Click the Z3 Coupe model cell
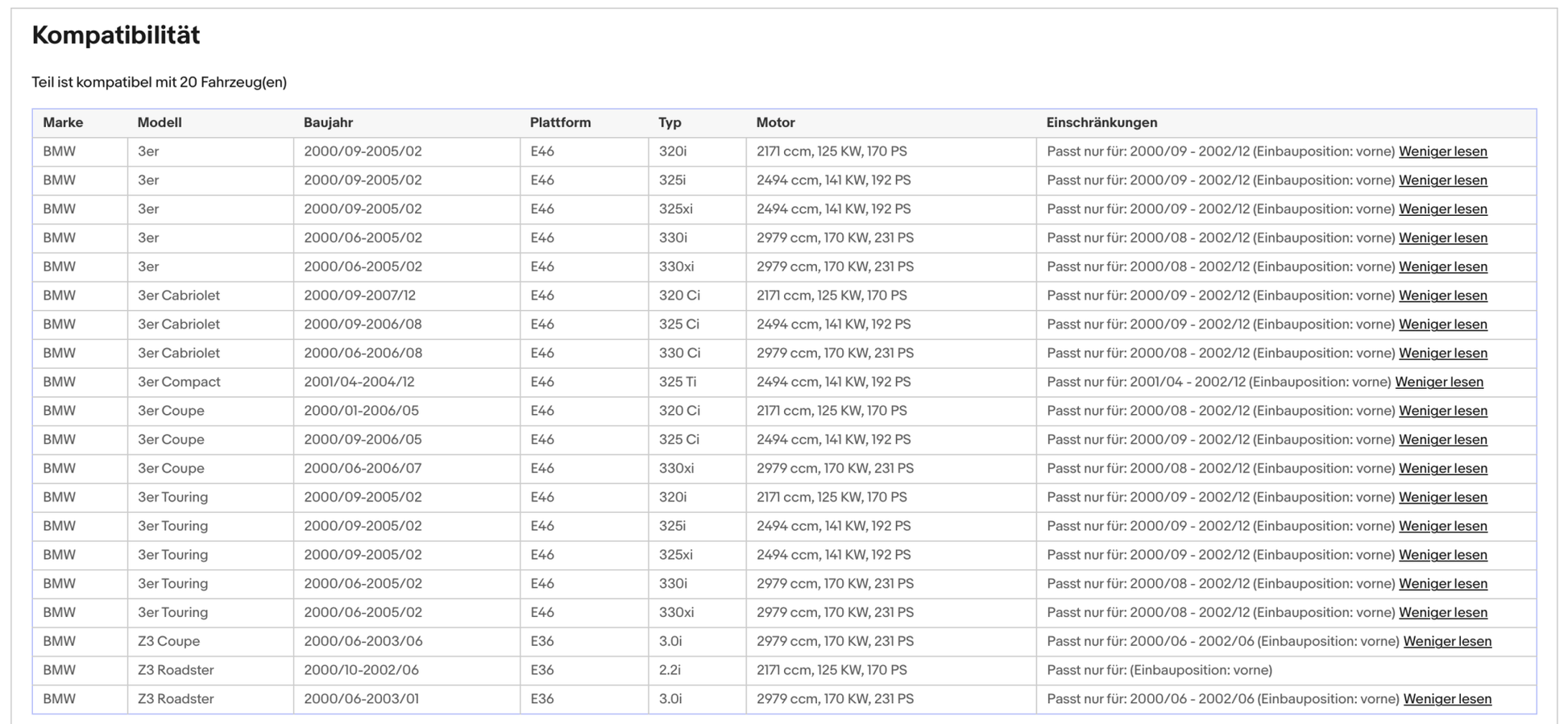The image size is (1568, 724). click(168, 641)
